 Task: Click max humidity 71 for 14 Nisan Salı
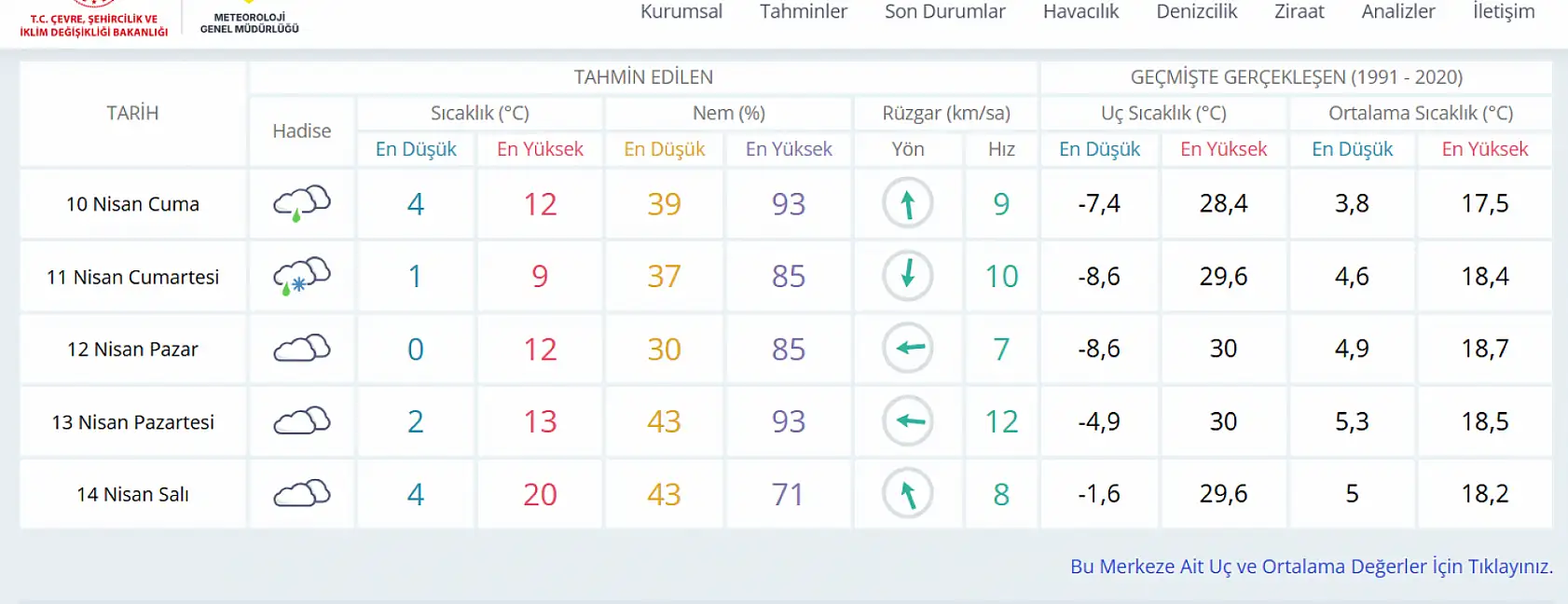click(789, 494)
